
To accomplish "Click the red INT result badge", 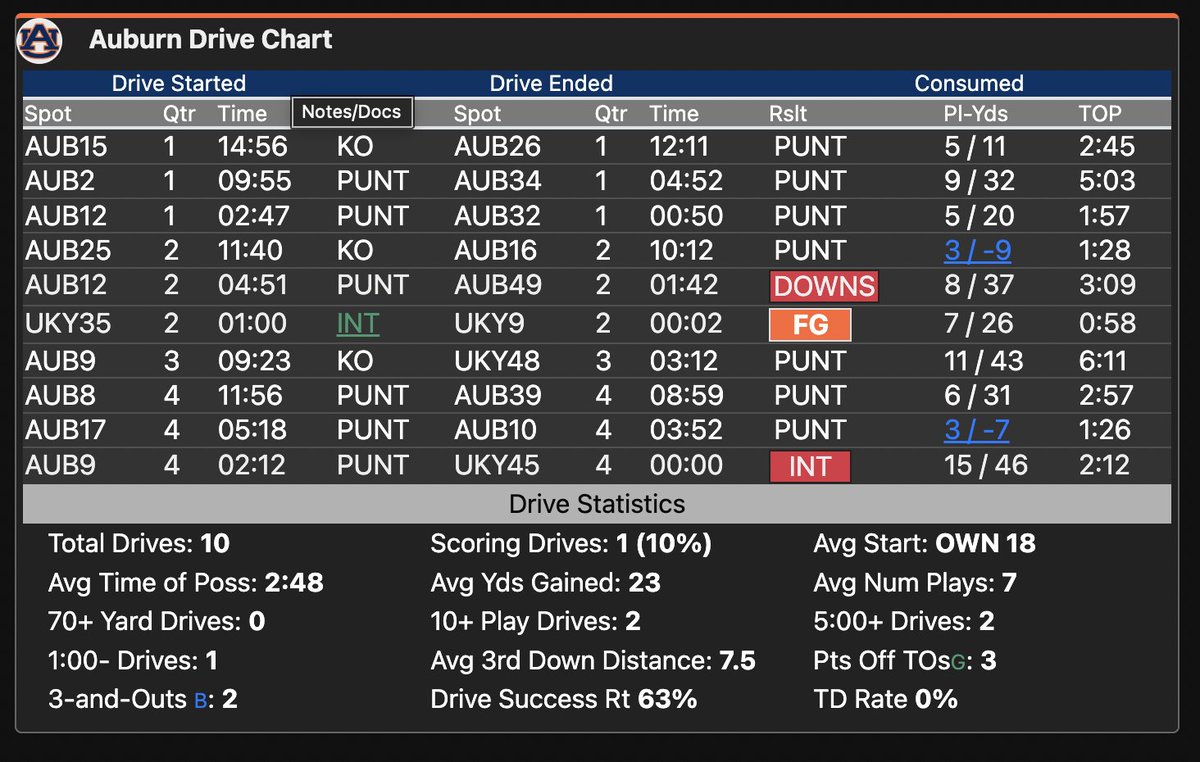I will (x=810, y=466).
